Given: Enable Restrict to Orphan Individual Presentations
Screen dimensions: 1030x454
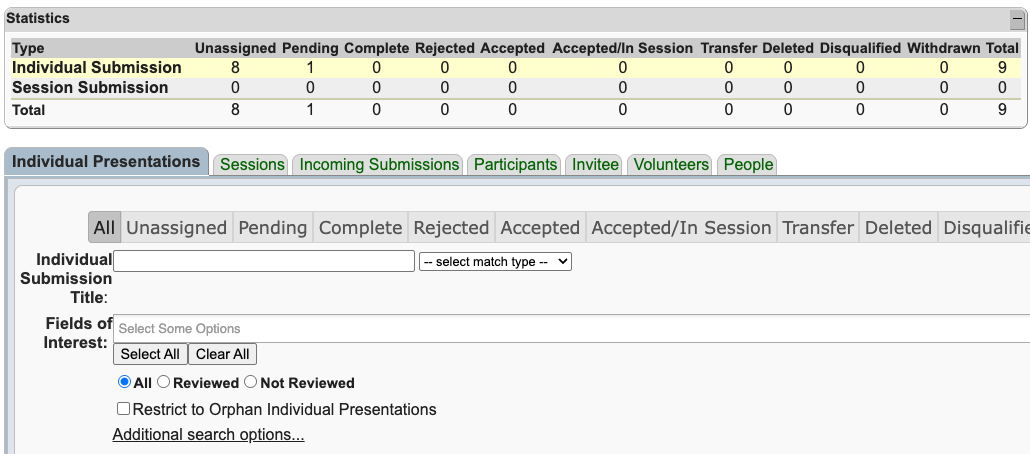Looking at the screenshot, I should [x=123, y=409].
